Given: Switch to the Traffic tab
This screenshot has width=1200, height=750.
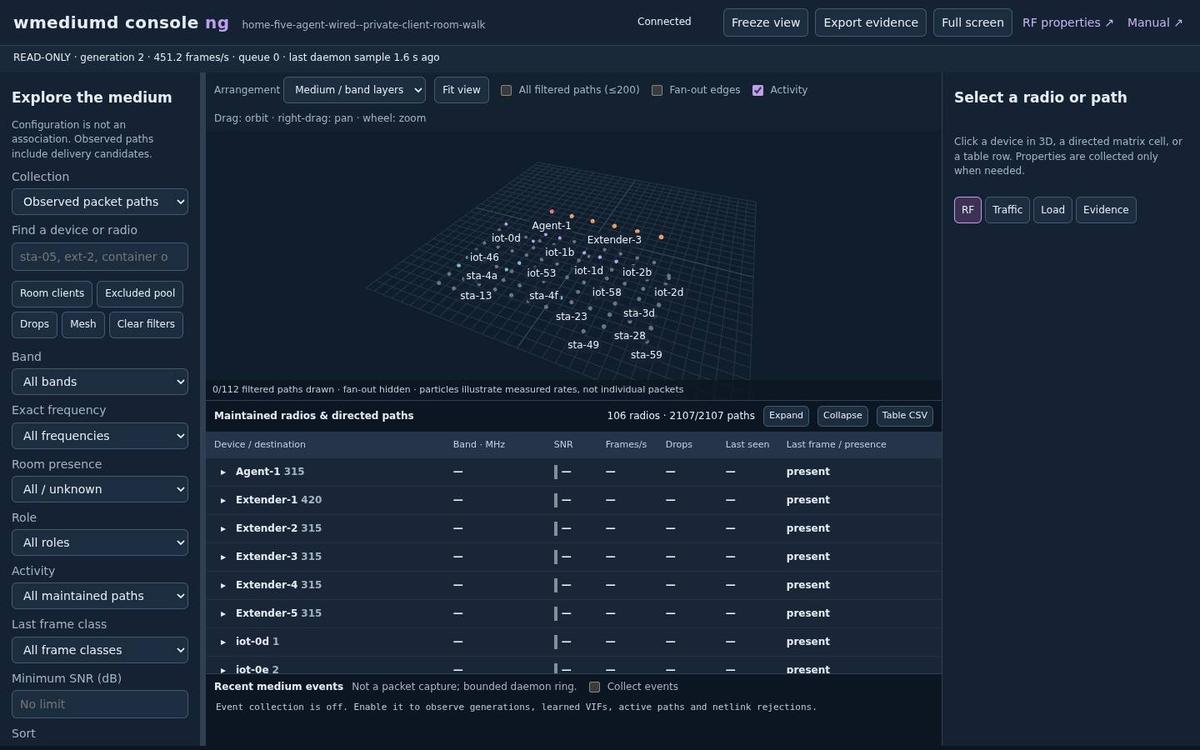Looking at the screenshot, I should (1007, 210).
